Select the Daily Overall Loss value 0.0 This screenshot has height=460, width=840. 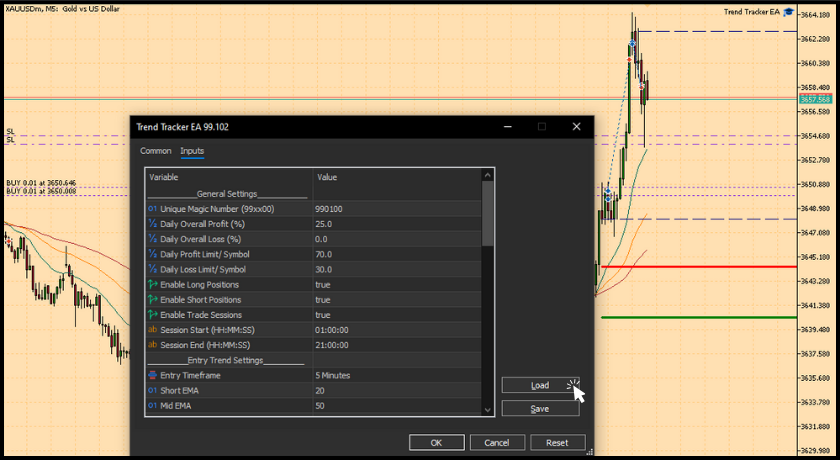click(x=321, y=239)
